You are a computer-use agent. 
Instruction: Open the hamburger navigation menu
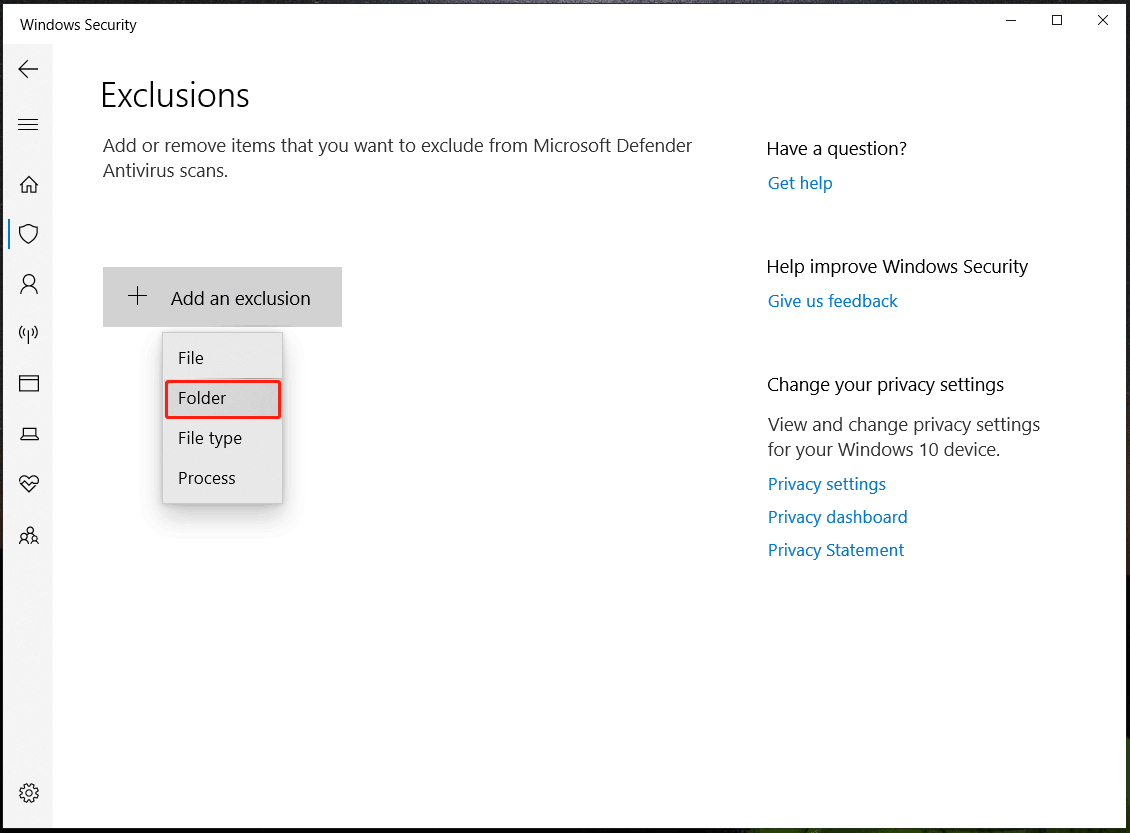tap(28, 125)
